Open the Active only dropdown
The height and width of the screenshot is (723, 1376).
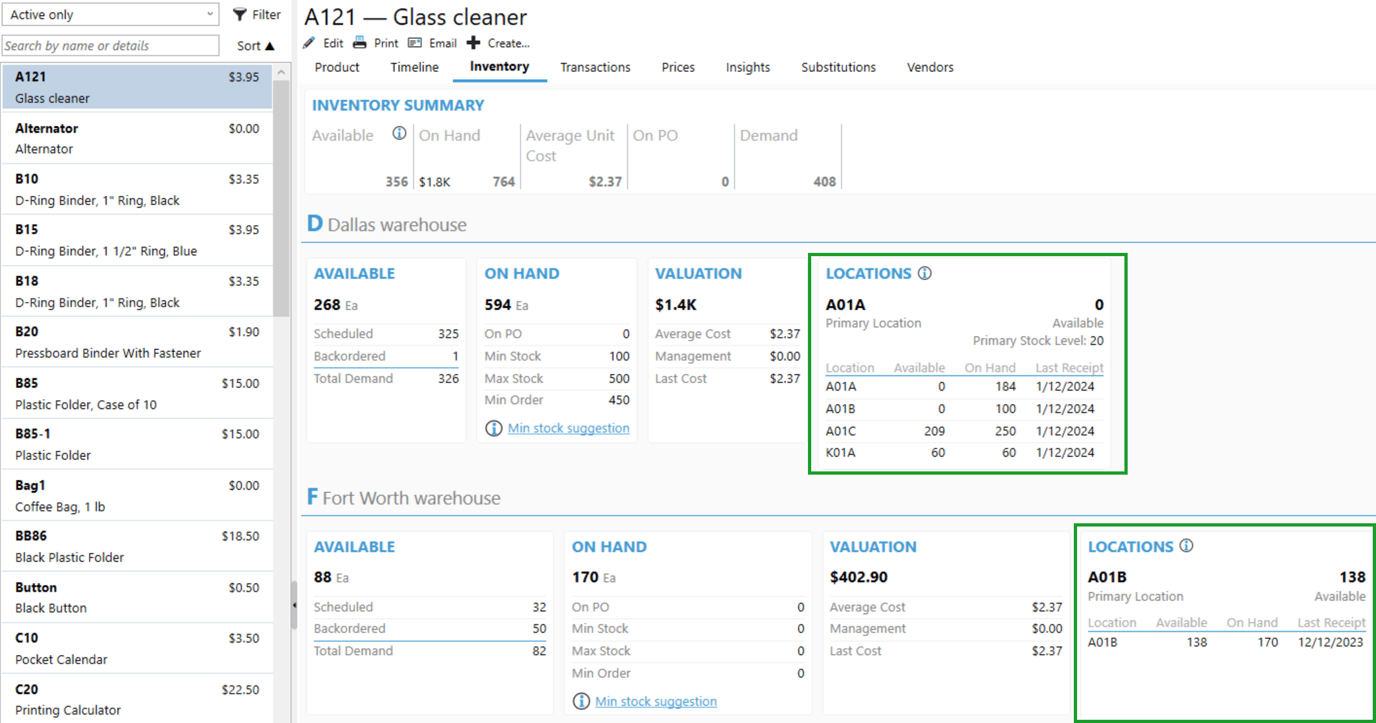110,15
